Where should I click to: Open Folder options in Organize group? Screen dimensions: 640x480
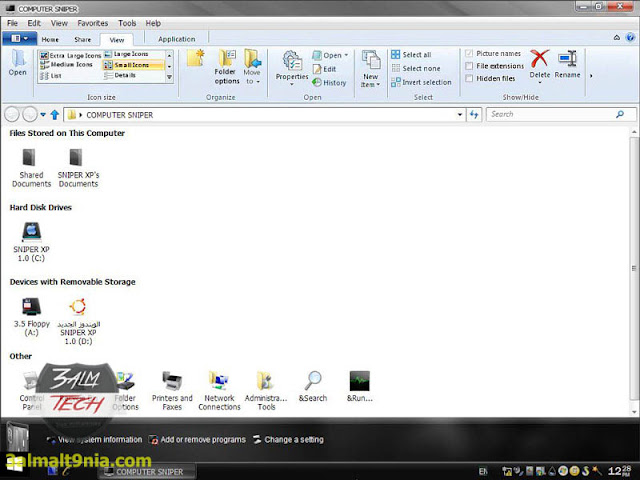pos(227,67)
